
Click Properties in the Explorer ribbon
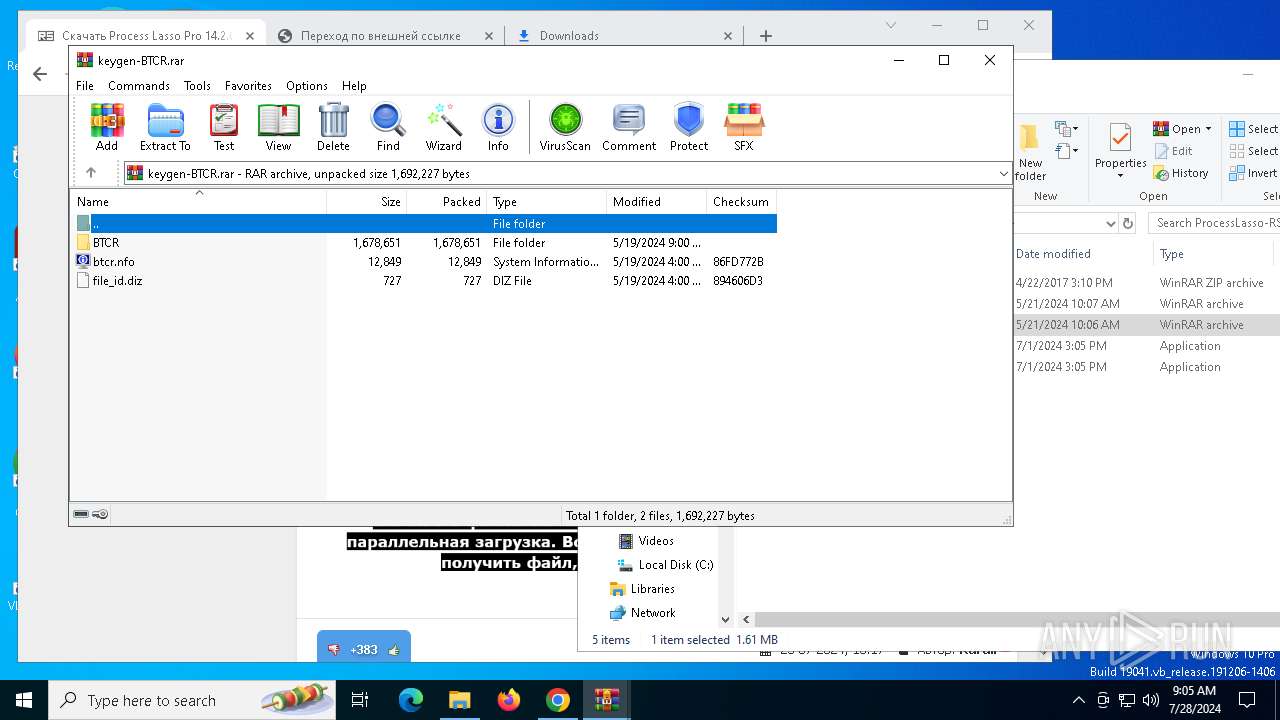click(1120, 151)
